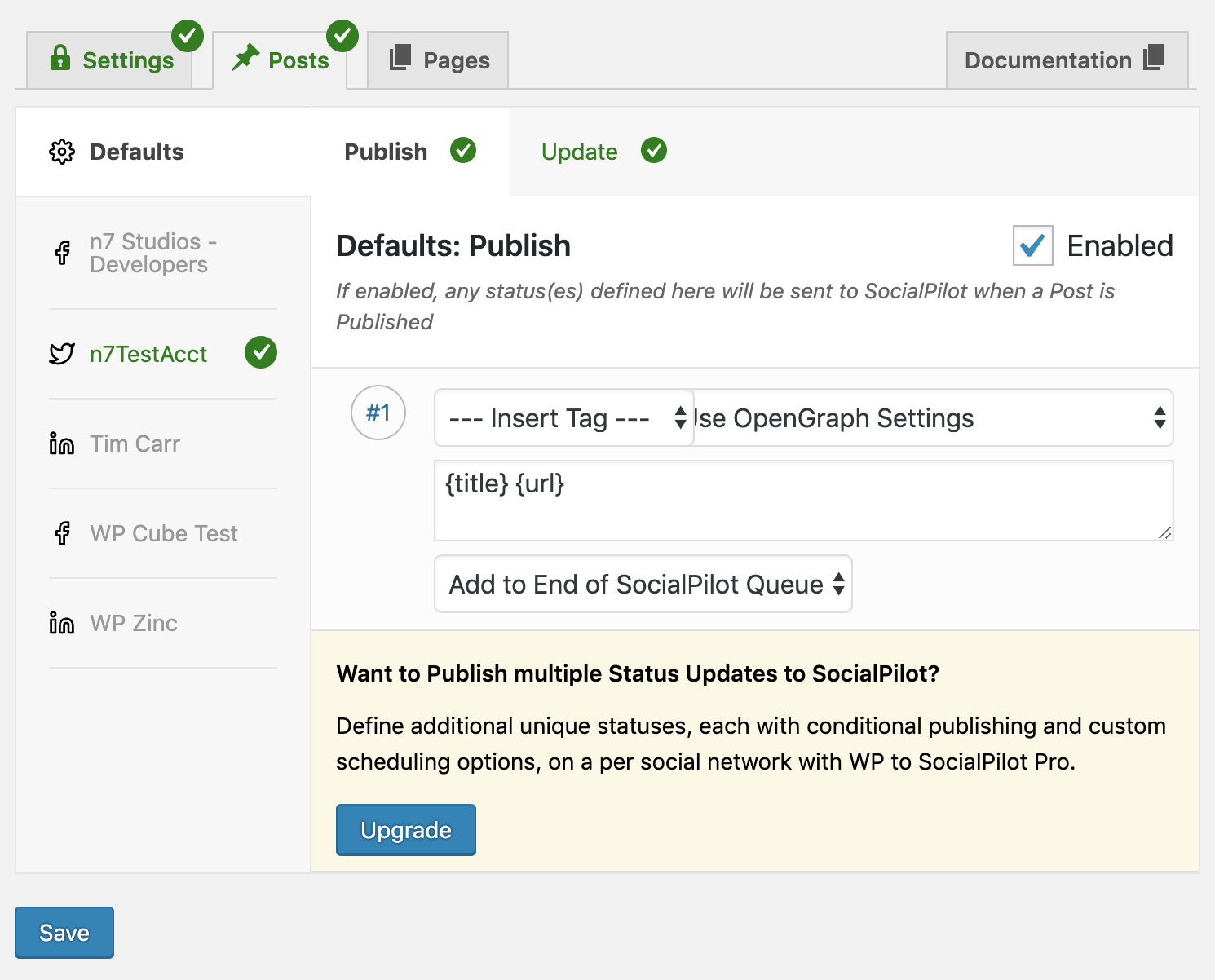Screen dimensions: 1215x980
Task: Open the Insert Tag dropdown
Action: pos(564,417)
